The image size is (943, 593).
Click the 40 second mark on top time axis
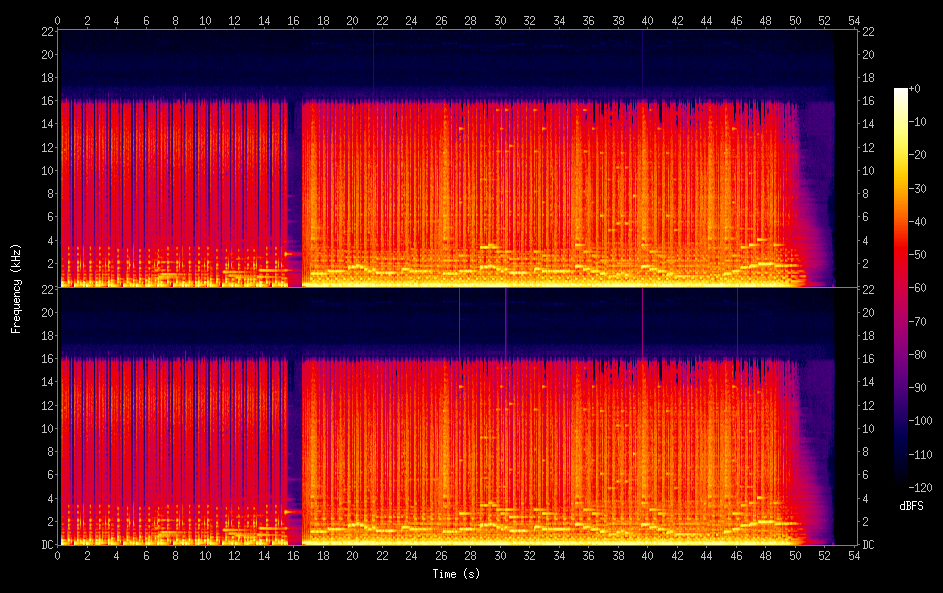648,19
